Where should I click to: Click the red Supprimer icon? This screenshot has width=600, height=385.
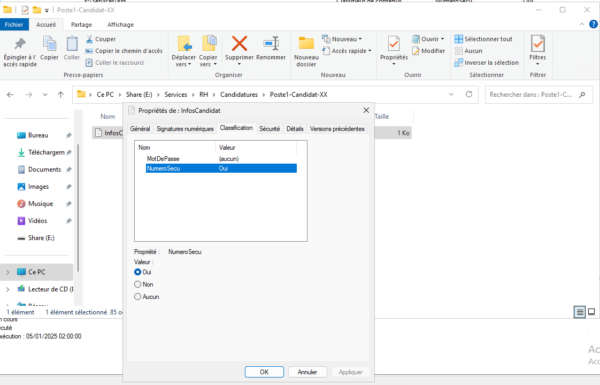click(x=239, y=44)
